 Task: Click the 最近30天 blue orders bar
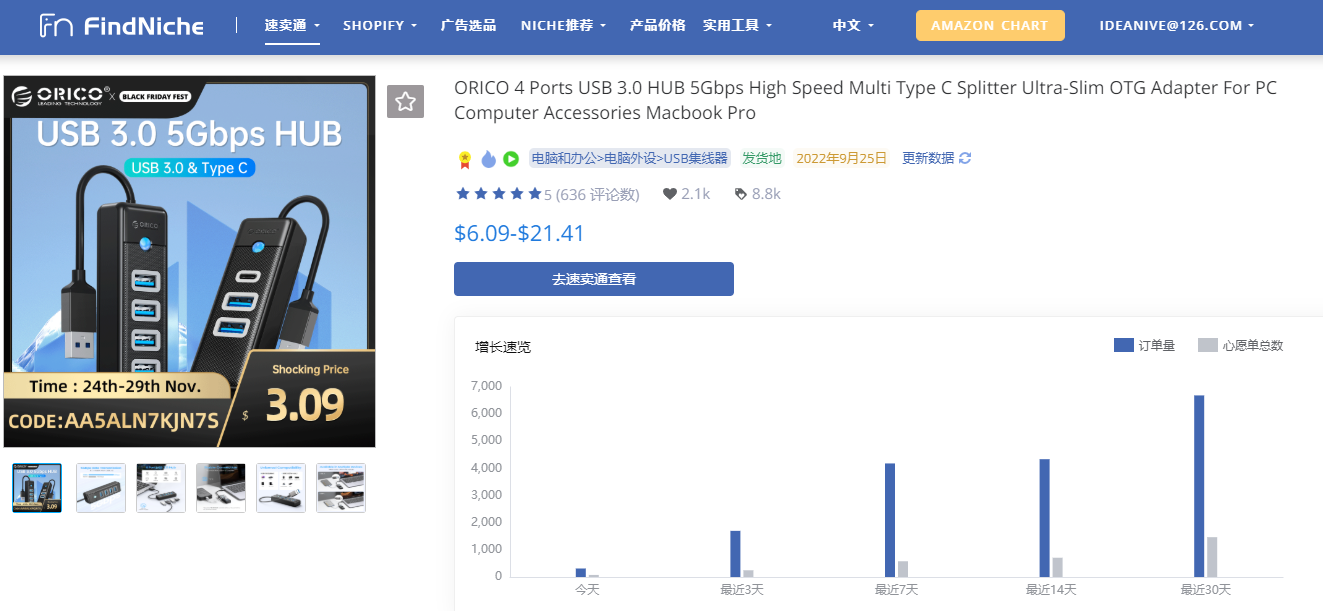pos(1199,486)
